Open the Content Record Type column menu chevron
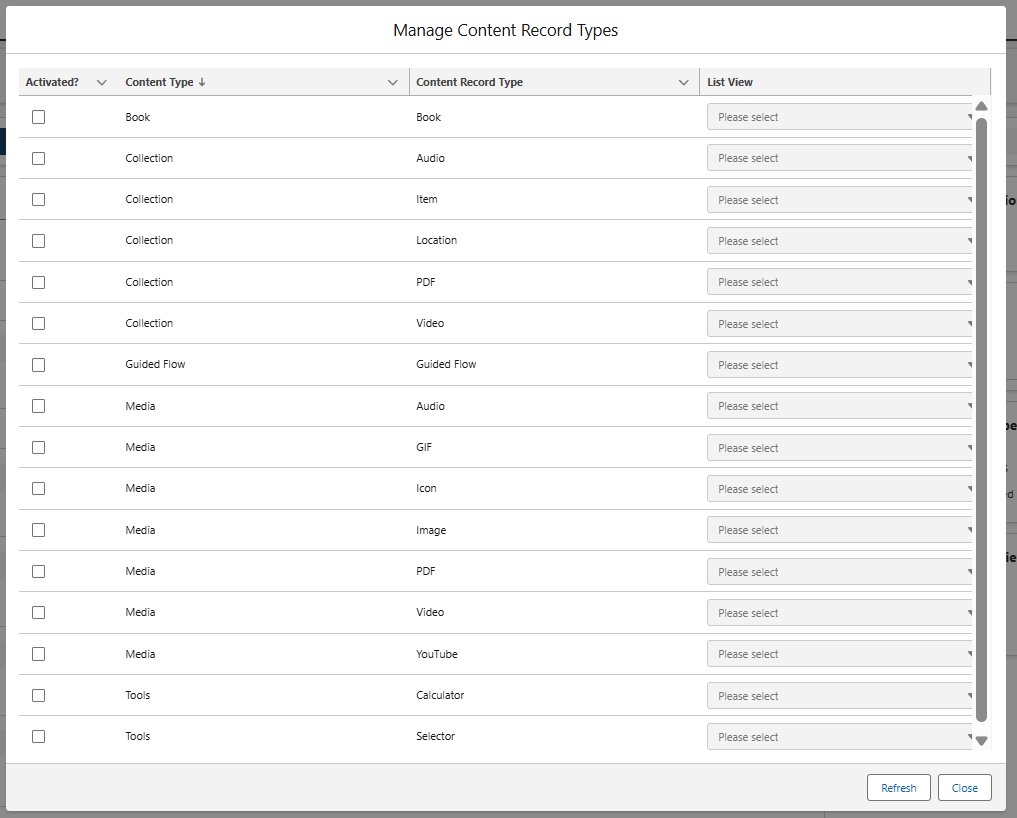The width and height of the screenshot is (1017, 818). tap(684, 83)
